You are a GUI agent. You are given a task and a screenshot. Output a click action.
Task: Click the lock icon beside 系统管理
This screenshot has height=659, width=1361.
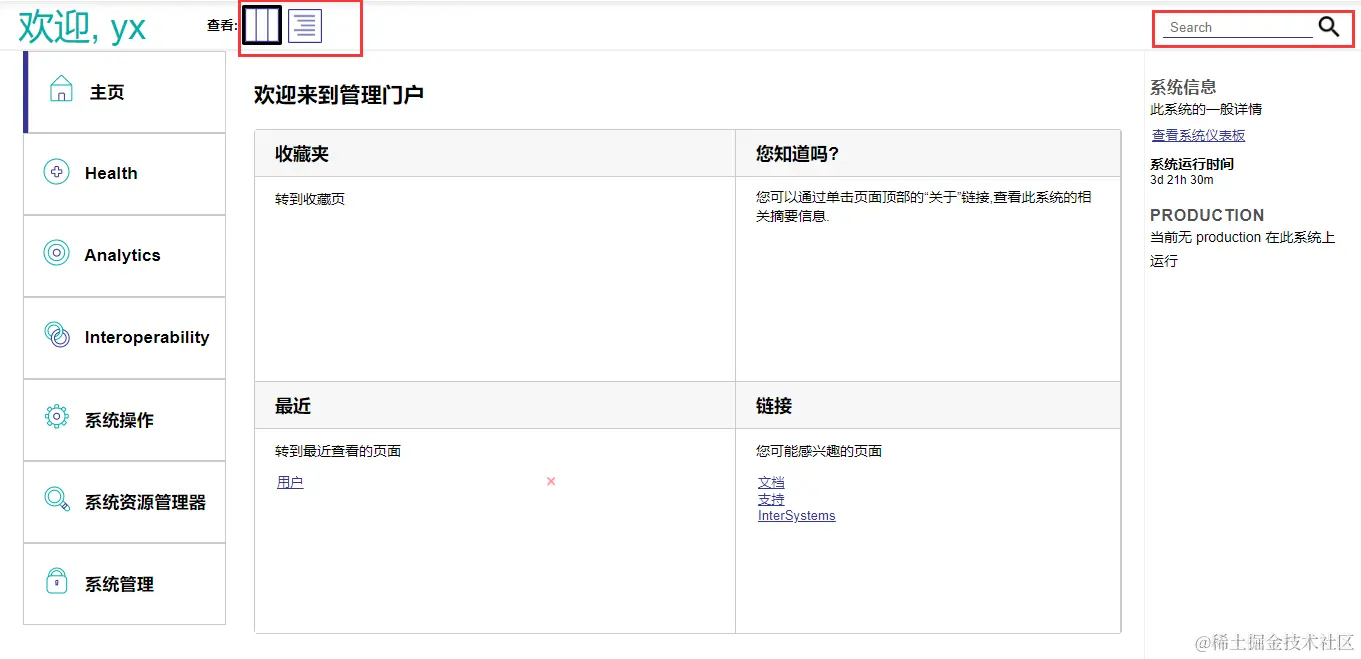(57, 581)
